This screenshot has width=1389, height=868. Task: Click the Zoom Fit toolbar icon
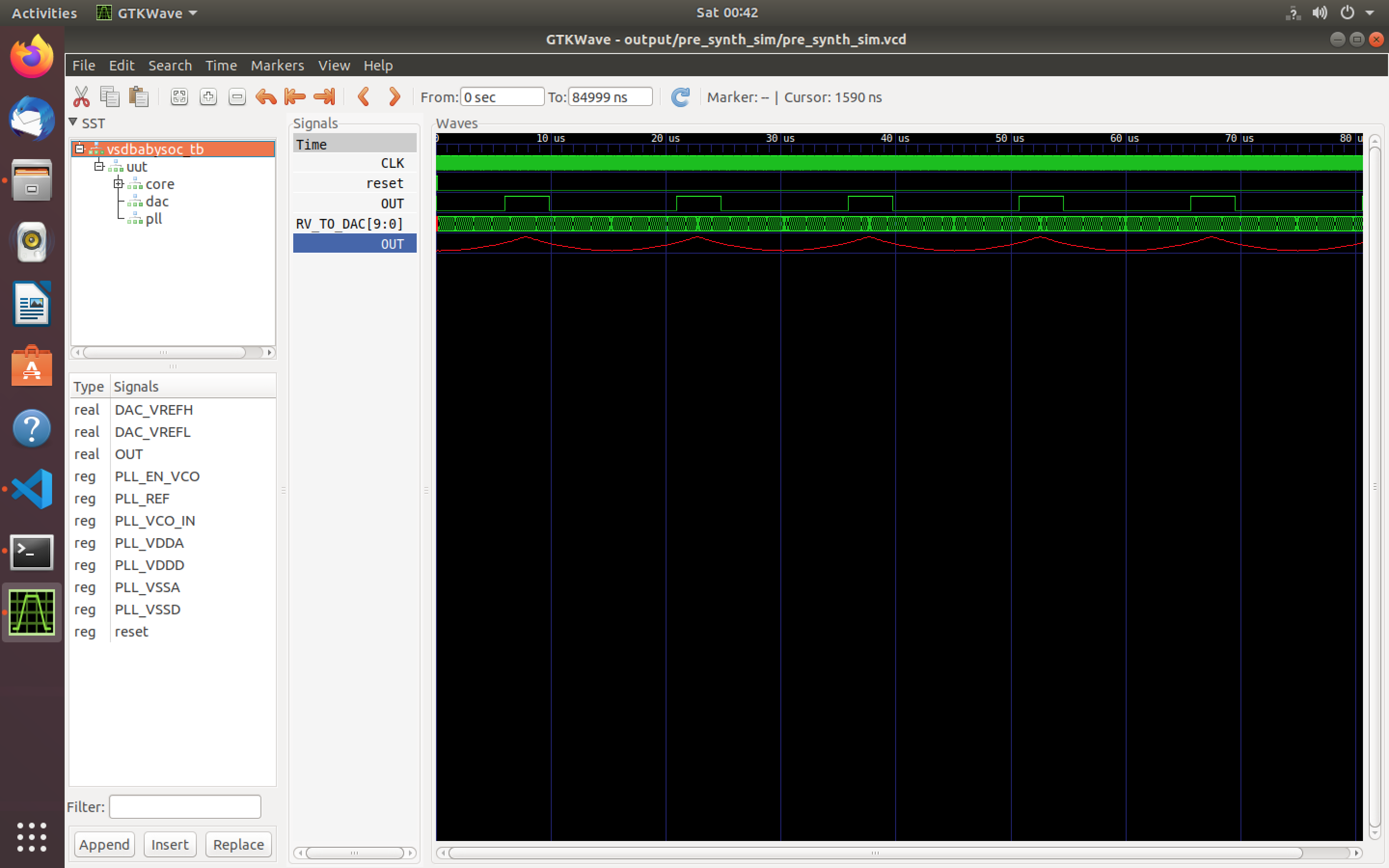tap(179, 97)
